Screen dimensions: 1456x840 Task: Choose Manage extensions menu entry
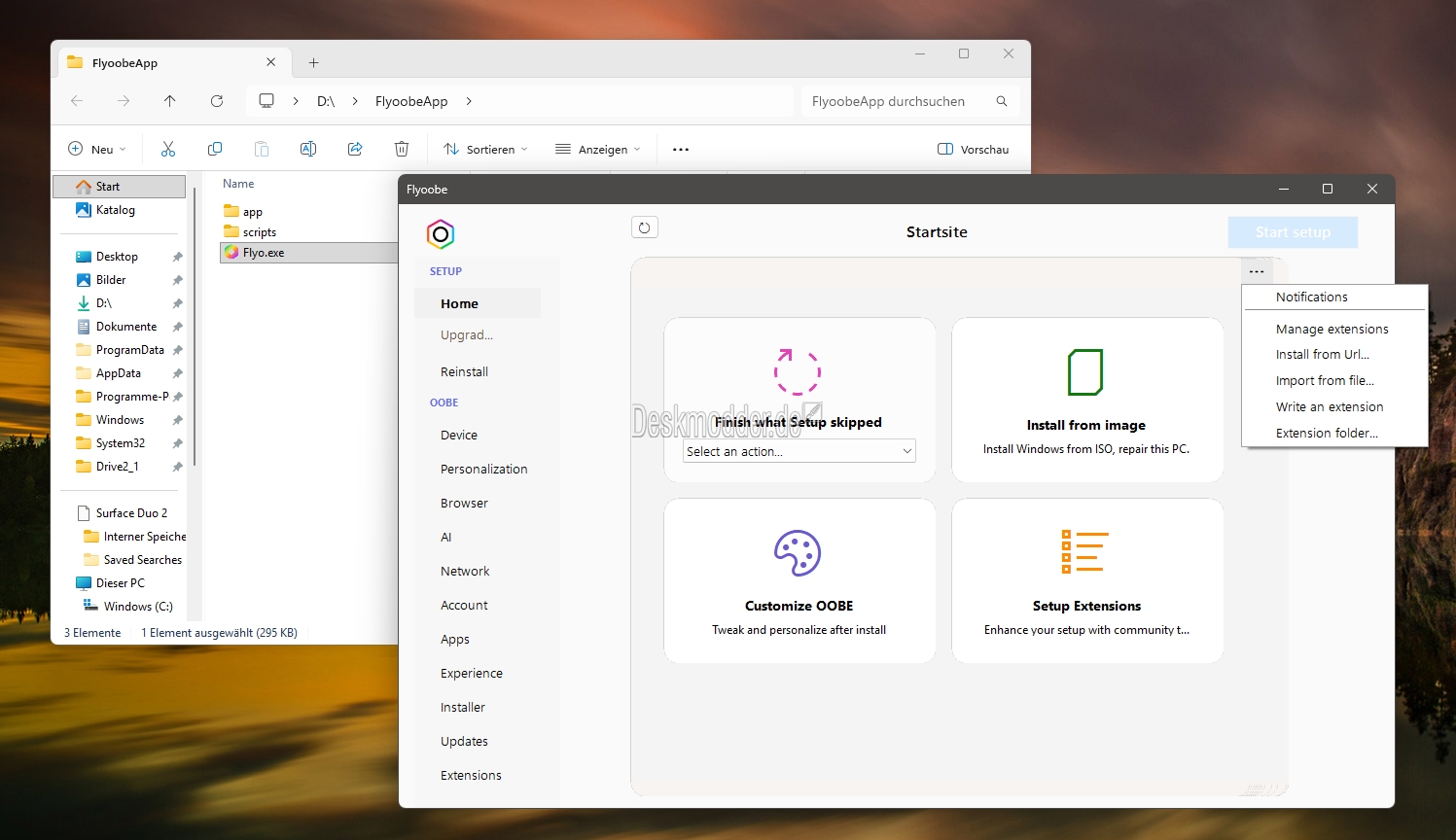(x=1334, y=330)
